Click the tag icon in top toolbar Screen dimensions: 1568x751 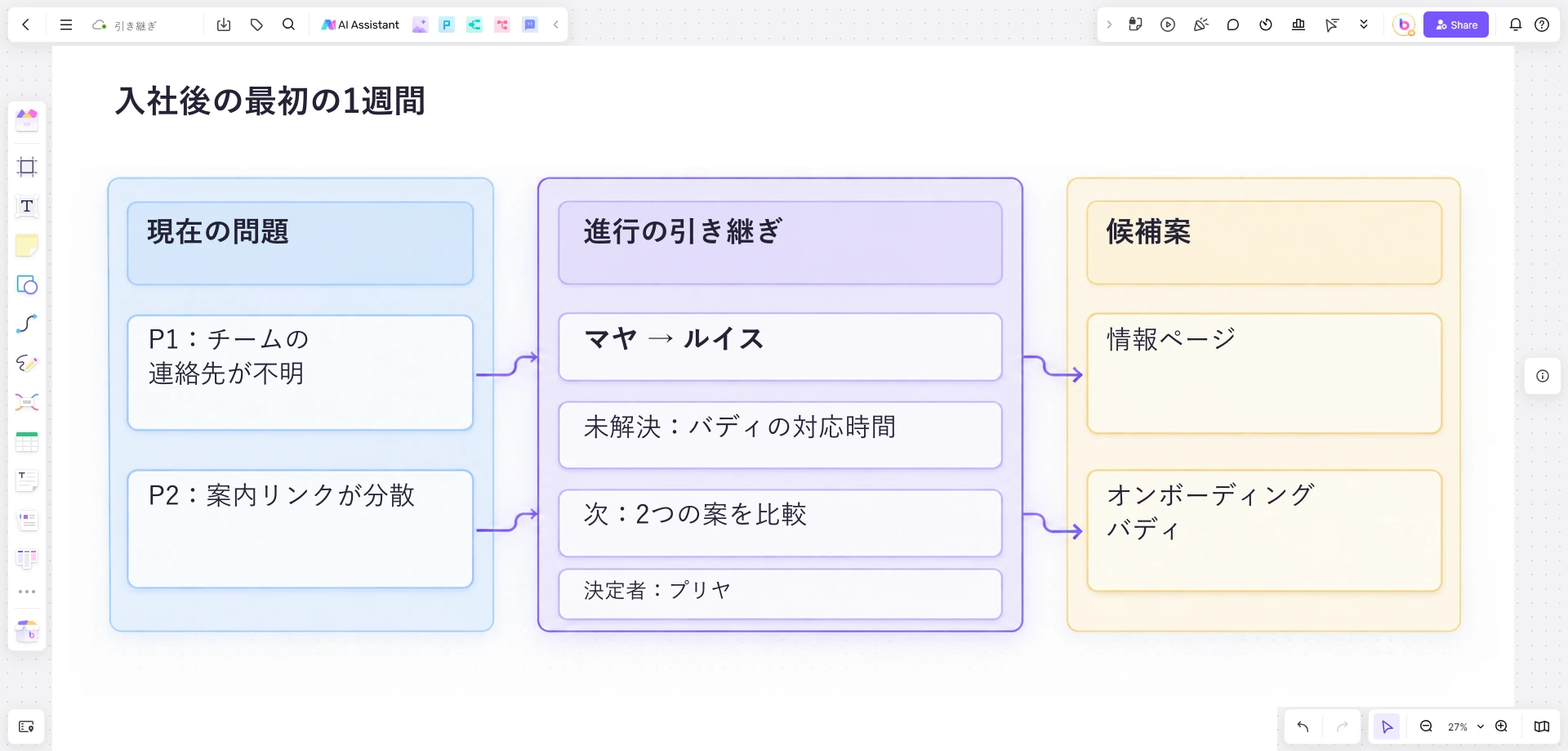pos(256,25)
